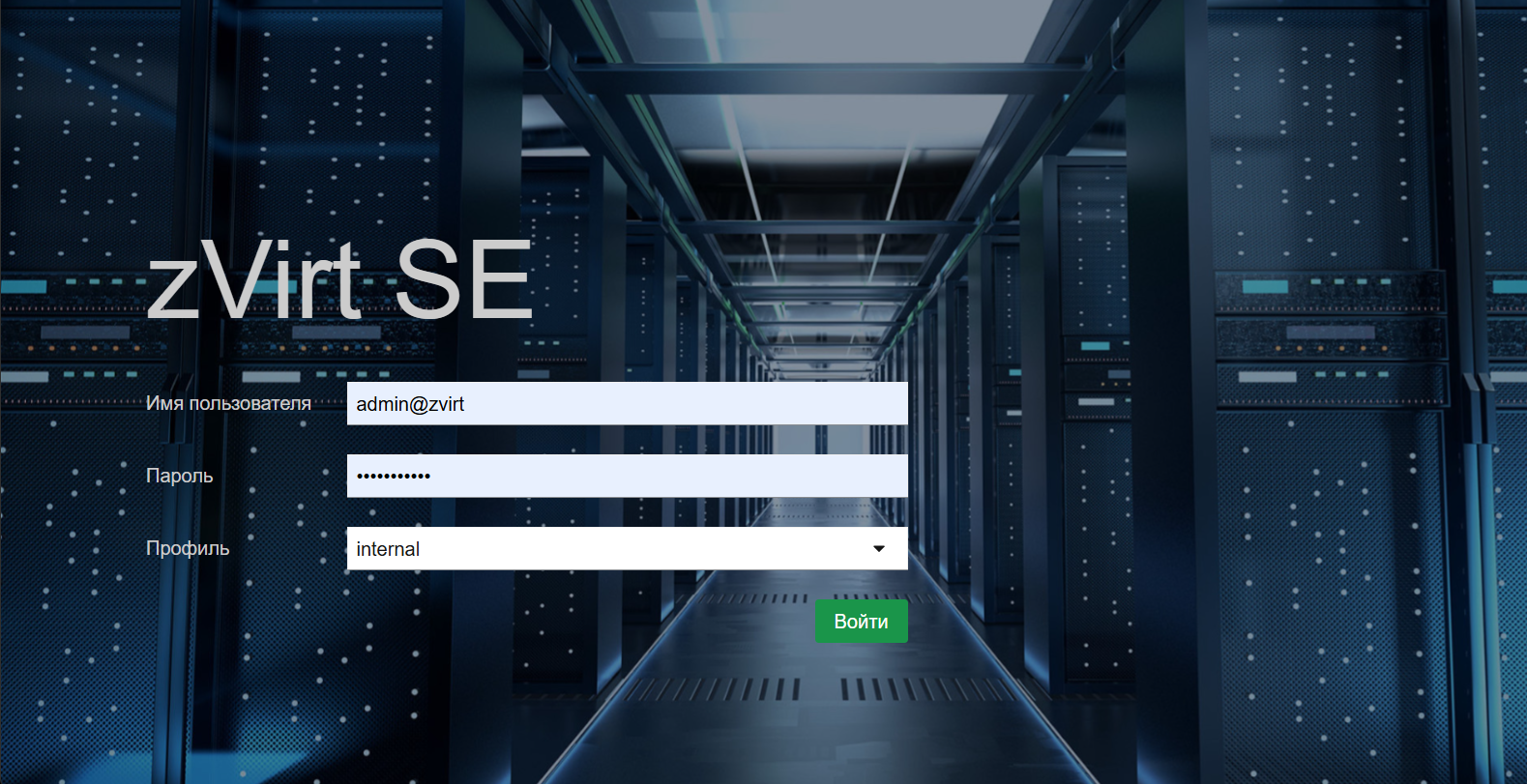This screenshot has height=784, width=1527.
Task: Focus the password input field
Action: pyautogui.click(x=627, y=476)
